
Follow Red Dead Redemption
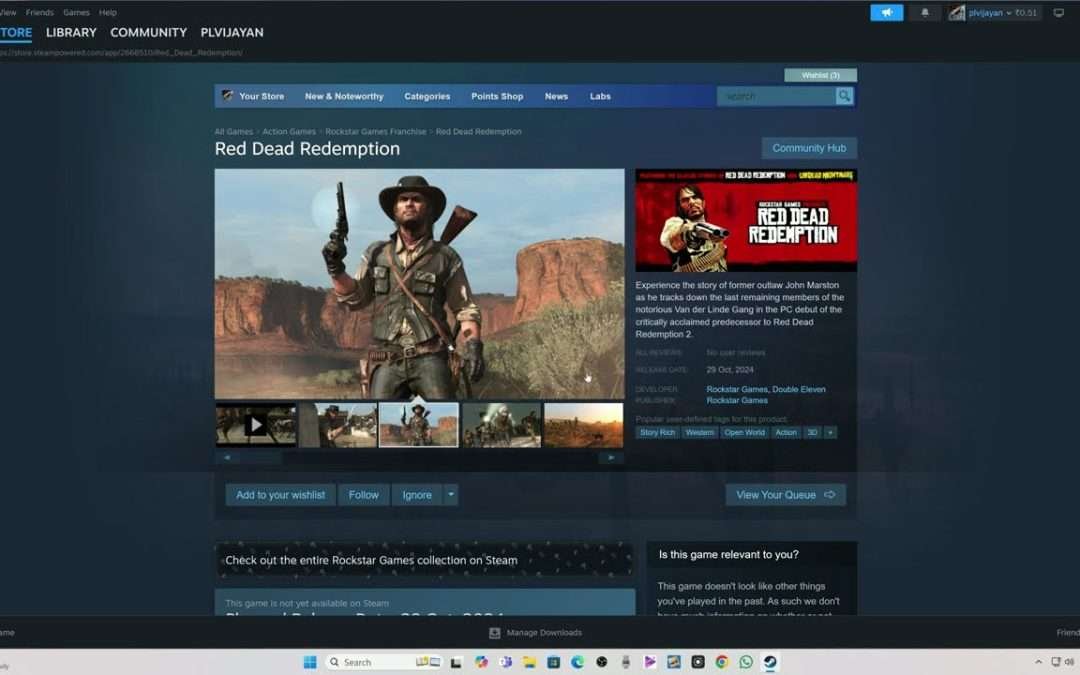pyautogui.click(x=363, y=494)
